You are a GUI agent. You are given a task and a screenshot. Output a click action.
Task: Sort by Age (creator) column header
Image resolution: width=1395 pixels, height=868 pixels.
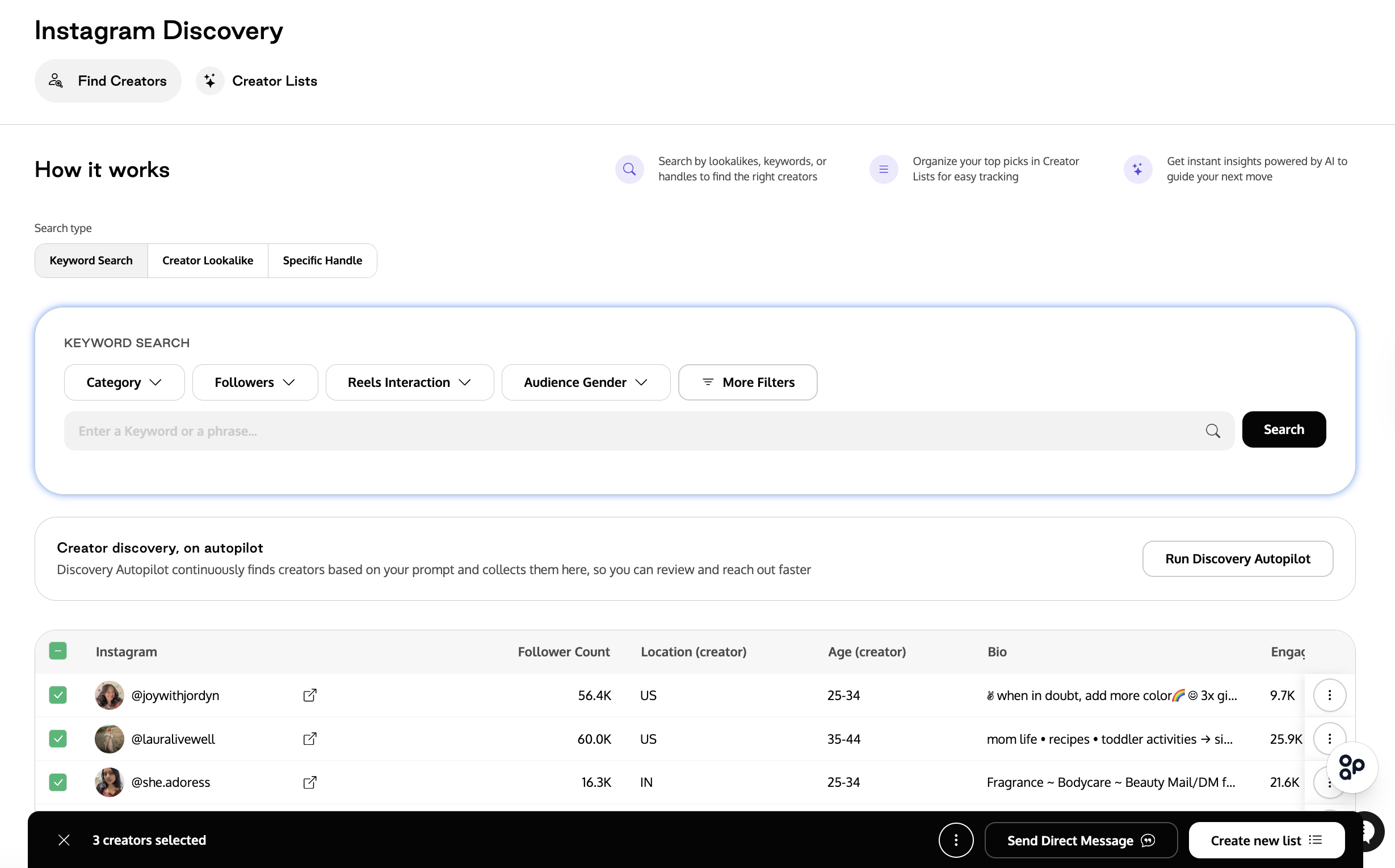pyautogui.click(x=867, y=652)
